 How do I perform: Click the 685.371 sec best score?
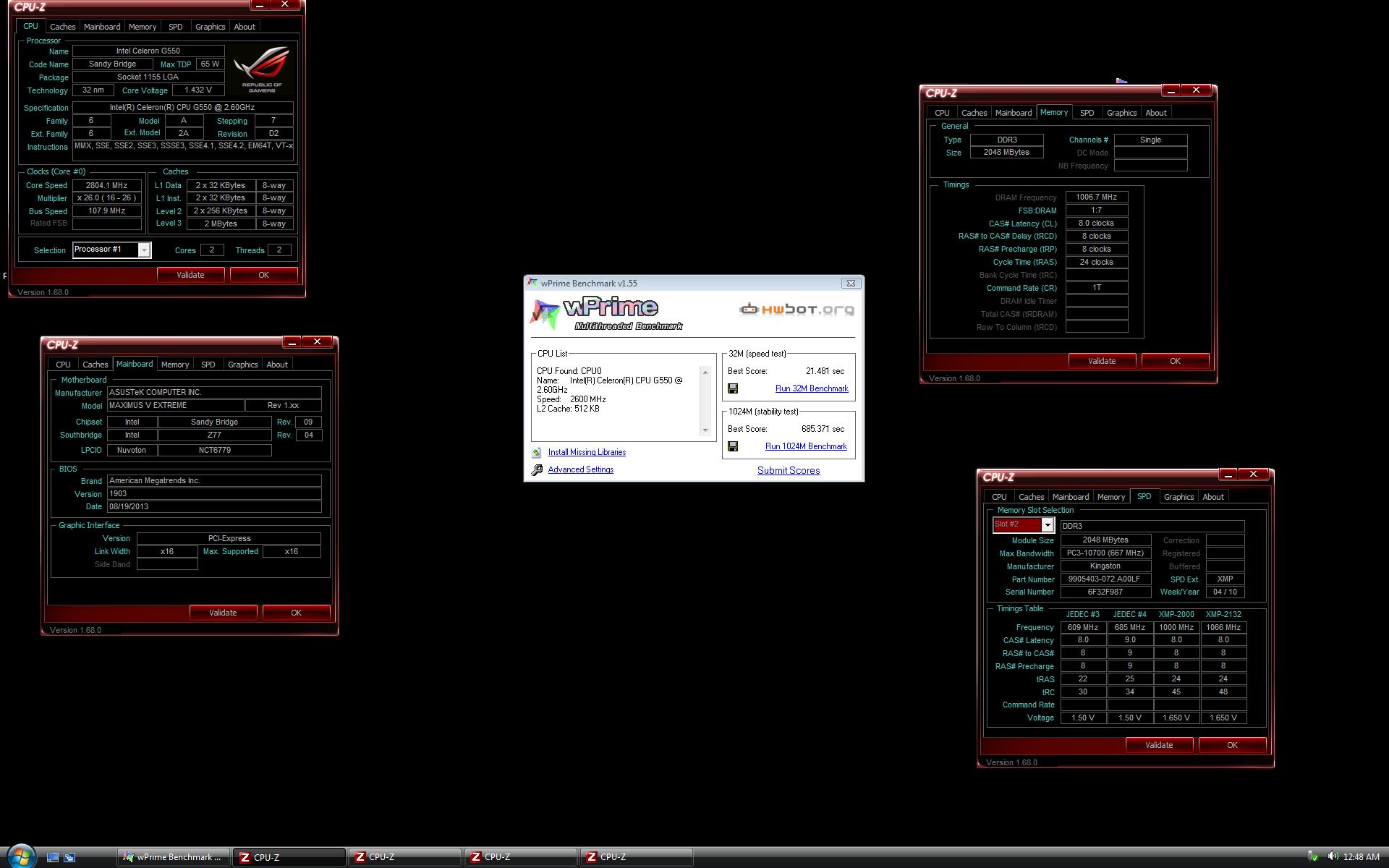[823, 429]
